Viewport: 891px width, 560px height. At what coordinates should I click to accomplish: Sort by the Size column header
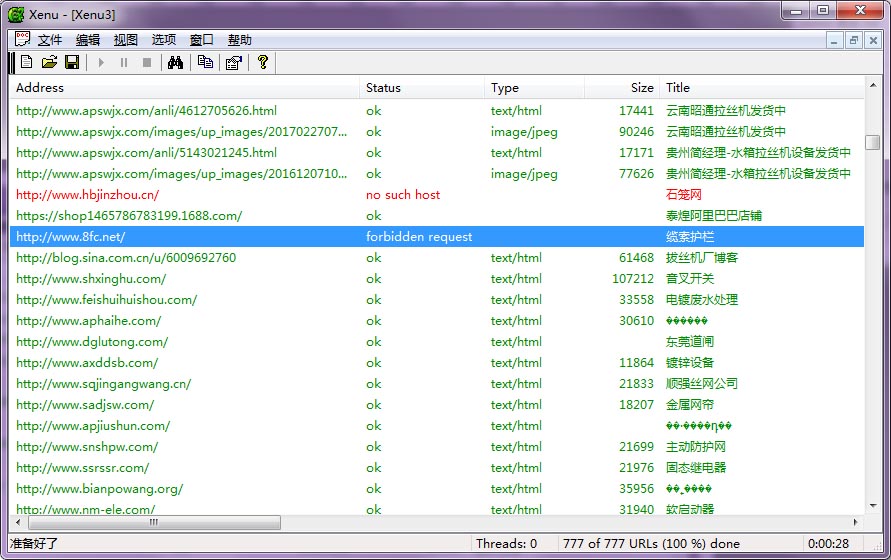pyautogui.click(x=622, y=88)
